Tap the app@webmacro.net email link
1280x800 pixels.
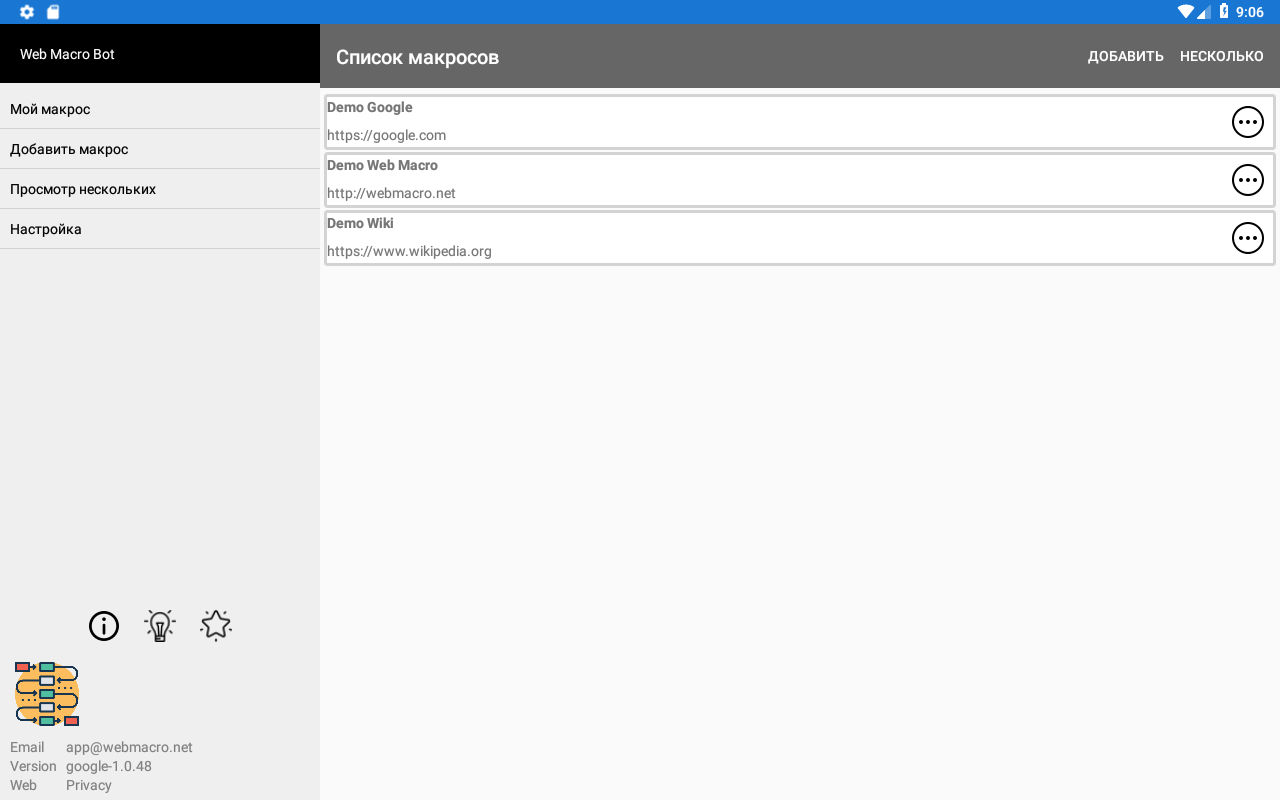129,747
